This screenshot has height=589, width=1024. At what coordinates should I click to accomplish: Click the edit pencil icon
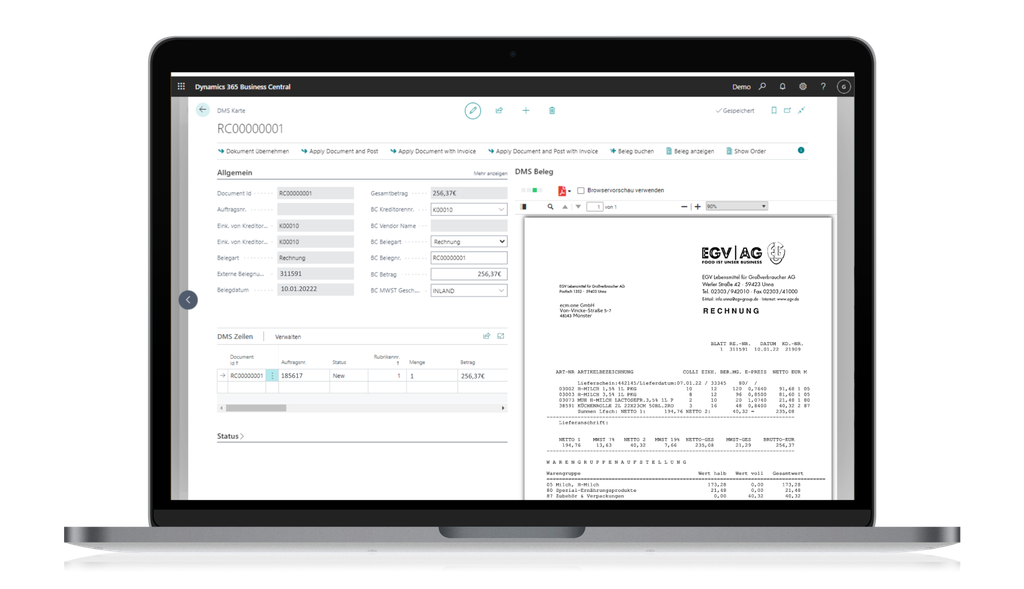(473, 111)
